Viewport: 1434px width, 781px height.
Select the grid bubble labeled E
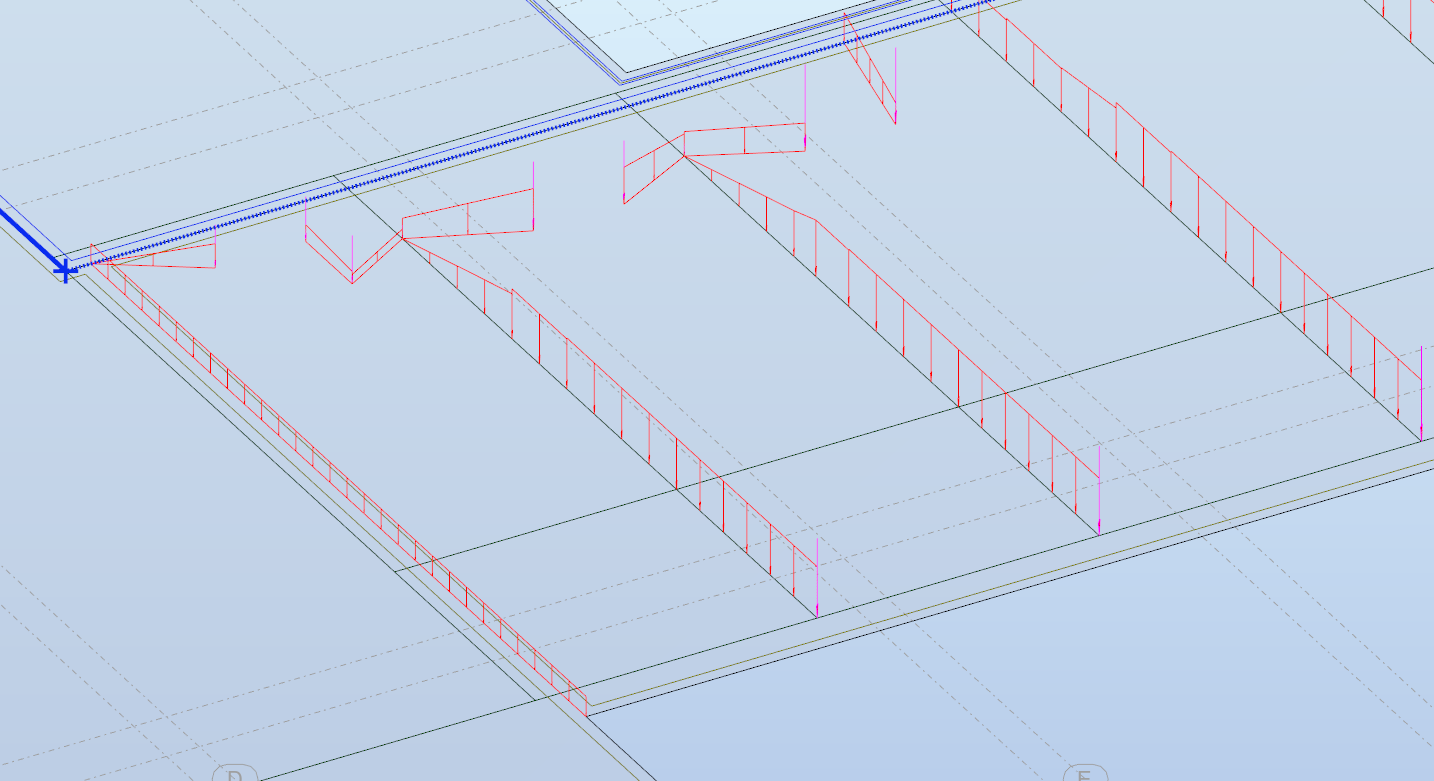point(1085,776)
